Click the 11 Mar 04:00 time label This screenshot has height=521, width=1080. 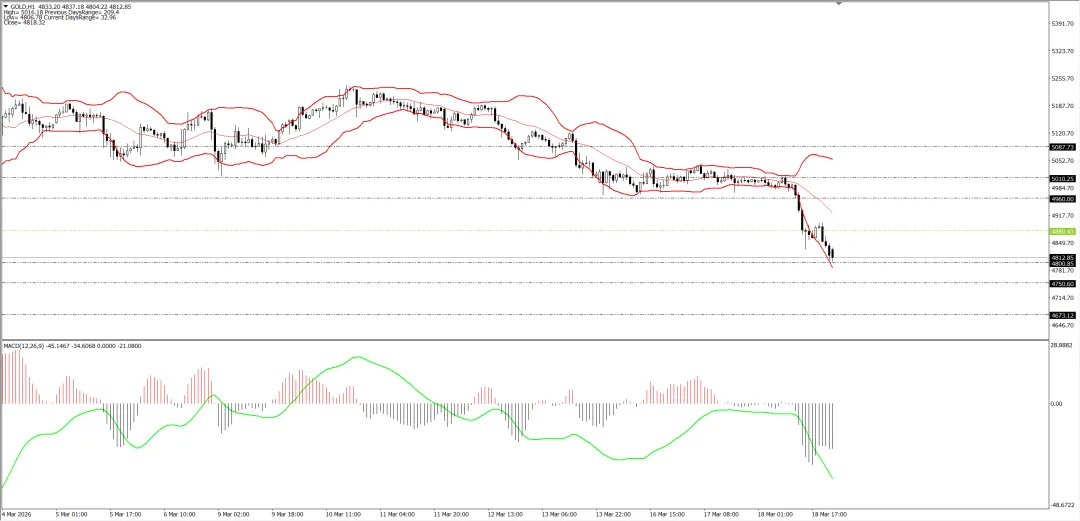pos(397,515)
